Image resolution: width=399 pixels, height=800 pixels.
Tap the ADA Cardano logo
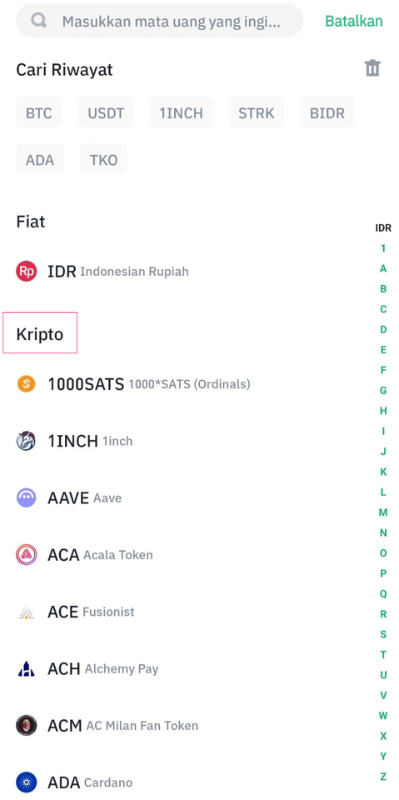[26, 782]
